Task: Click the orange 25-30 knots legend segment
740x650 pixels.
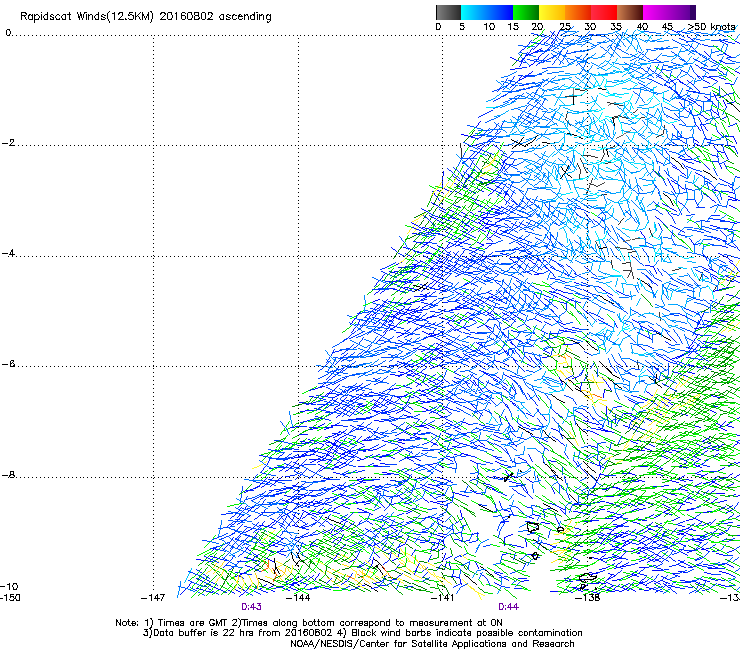Action: 578,12
